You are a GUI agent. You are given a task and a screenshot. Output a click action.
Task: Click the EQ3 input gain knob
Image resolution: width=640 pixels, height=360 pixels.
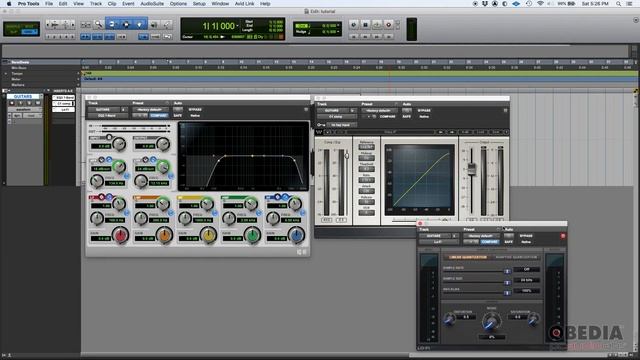pyautogui.click(x=119, y=144)
